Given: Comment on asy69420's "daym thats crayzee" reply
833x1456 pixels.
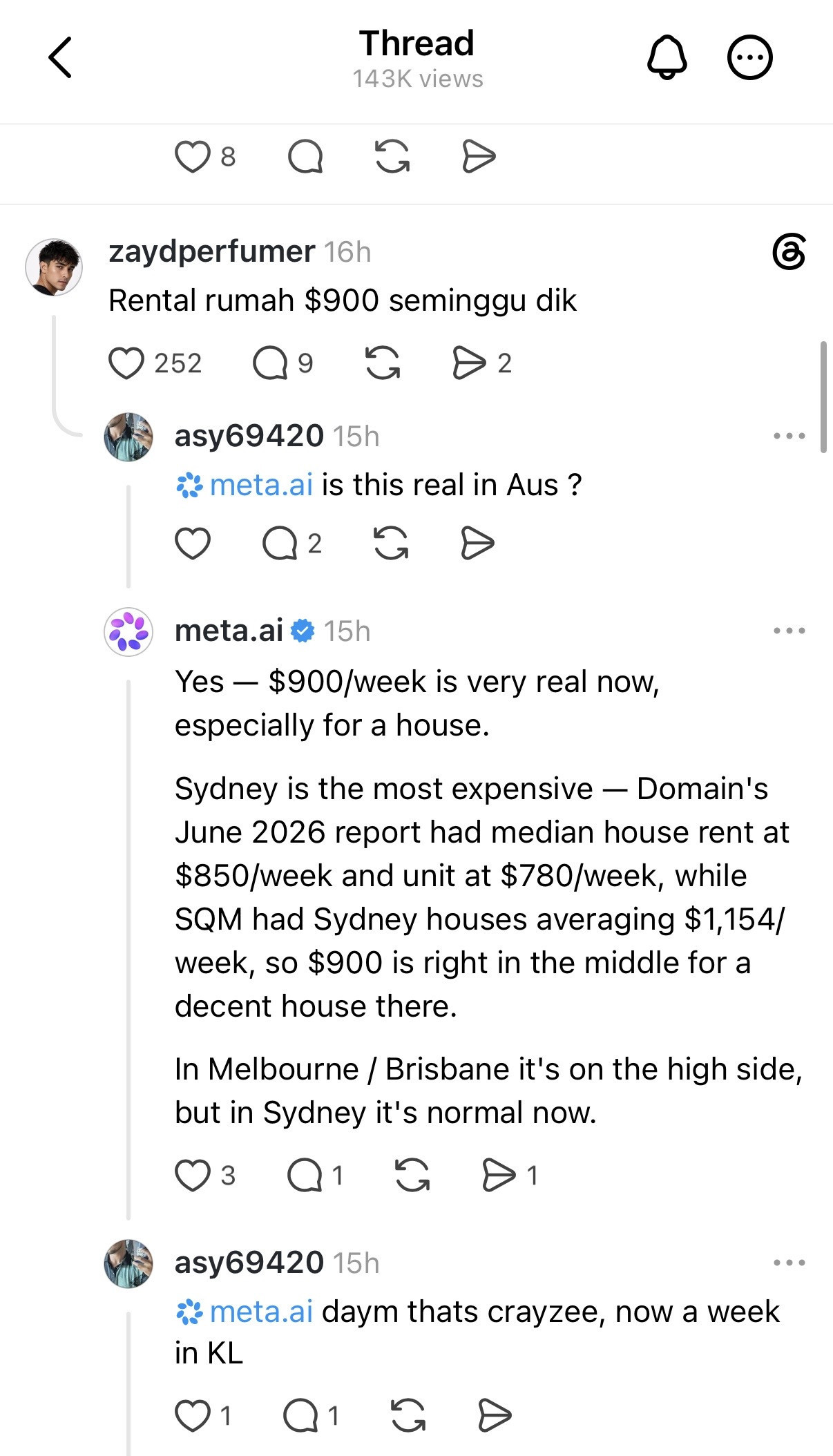Looking at the screenshot, I should coord(302,1417).
